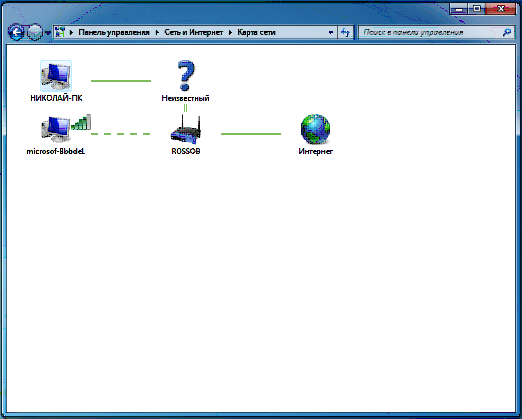This screenshot has width=522, height=419.
Task: Select the ROSSOB router icon
Action: [186, 129]
